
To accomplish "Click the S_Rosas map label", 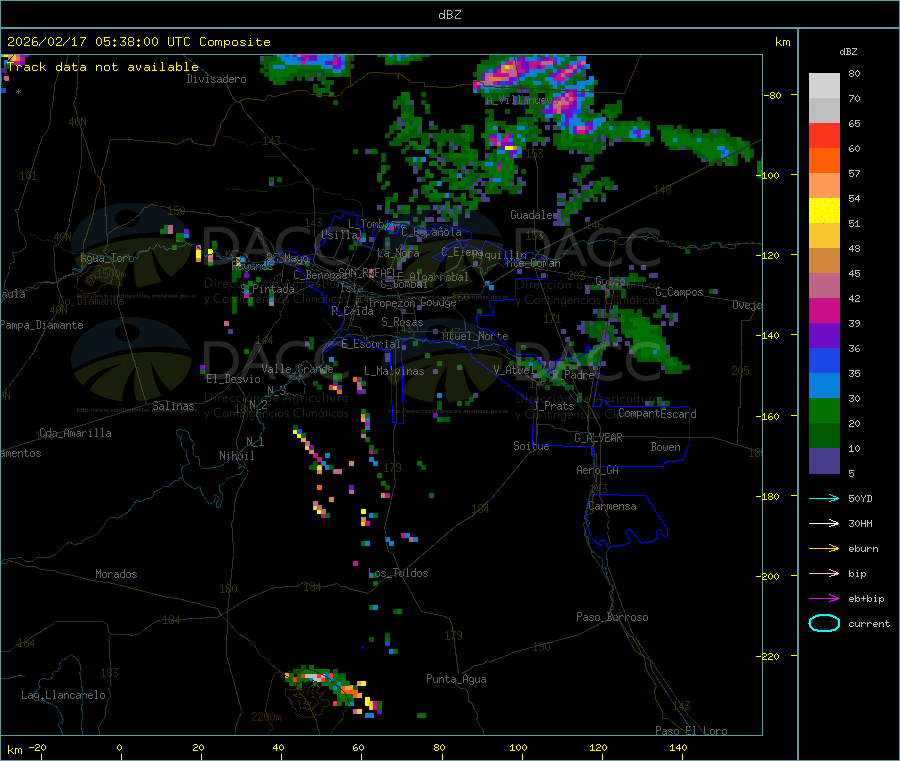I will pyautogui.click(x=402, y=323).
